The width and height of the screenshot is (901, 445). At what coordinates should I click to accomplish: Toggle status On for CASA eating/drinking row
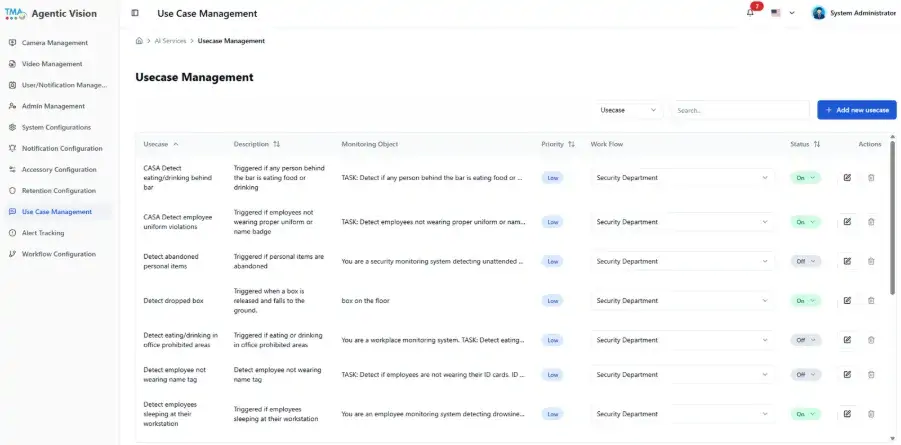[x=806, y=178]
